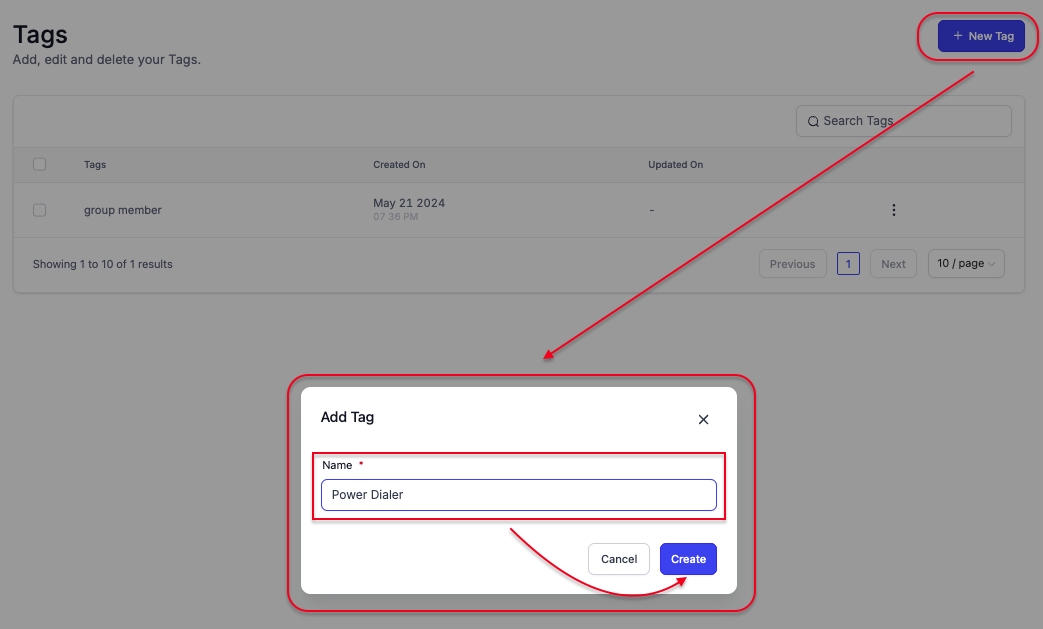Toggle the select-all checkbox in table header
Image resolution: width=1043 pixels, height=629 pixels.
(x=40, y=164)
